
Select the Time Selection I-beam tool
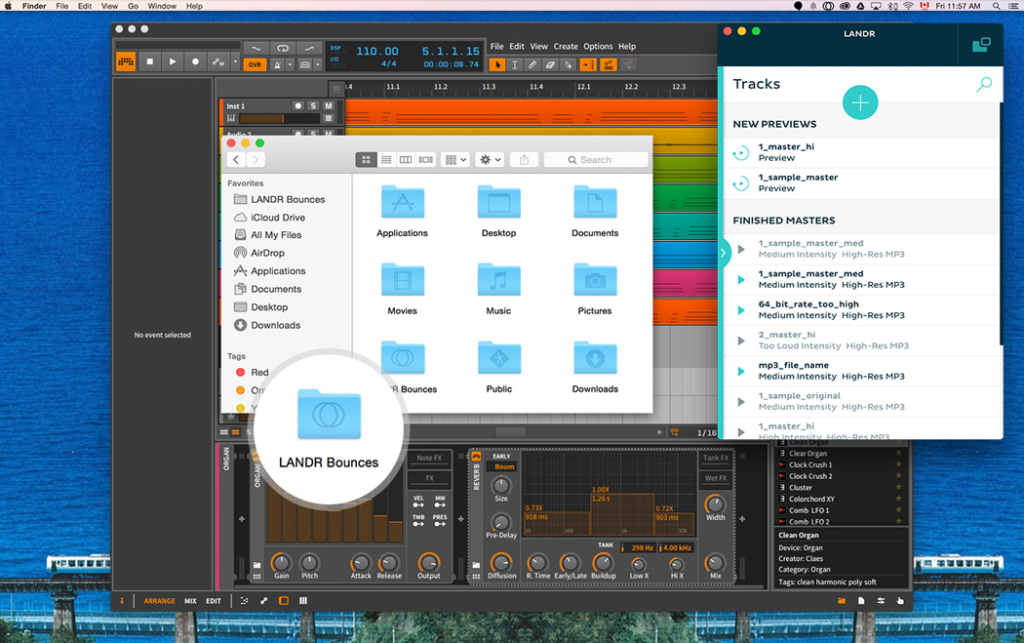click(515, 65)
